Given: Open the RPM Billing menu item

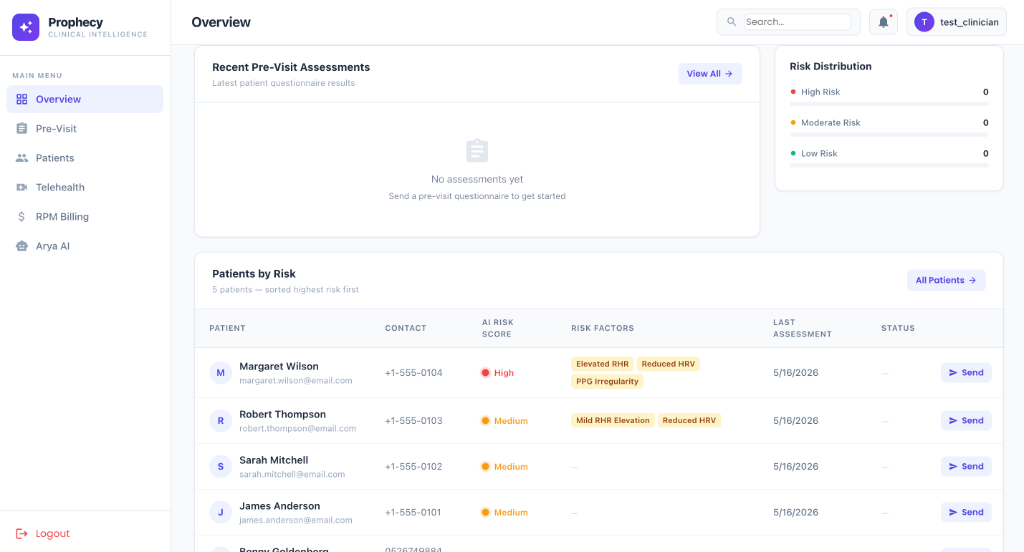Looking at the screenshot, I should (85, 217).
